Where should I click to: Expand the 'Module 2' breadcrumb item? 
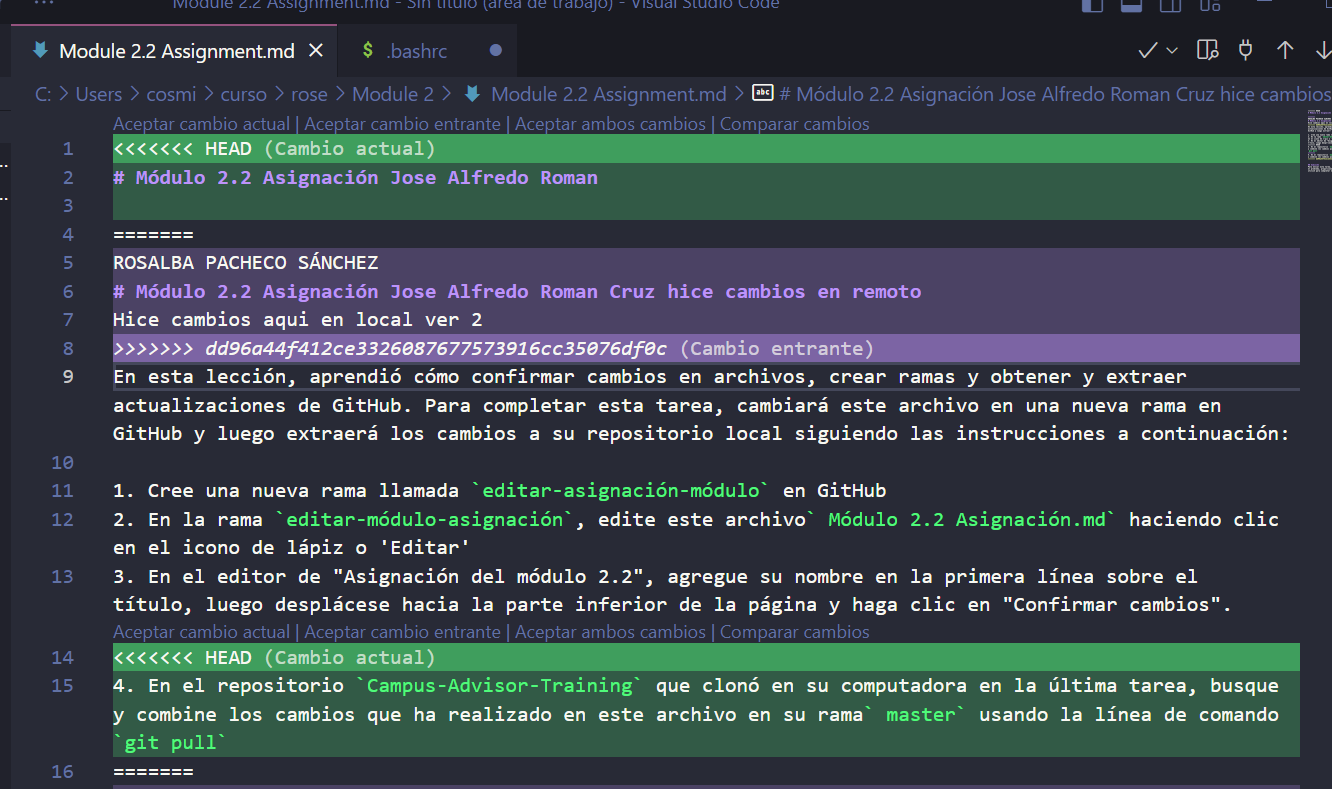[393, 93]
